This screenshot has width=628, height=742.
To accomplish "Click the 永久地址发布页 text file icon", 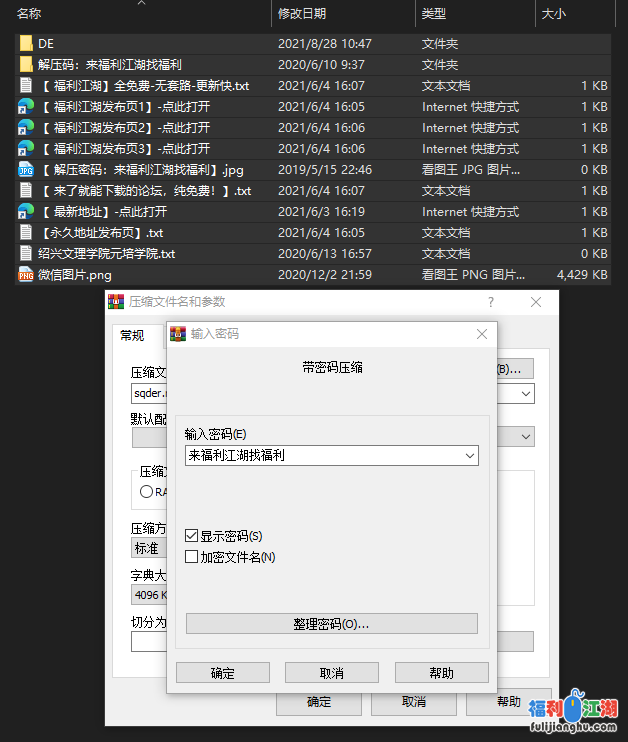I will [x=26, y=233].
